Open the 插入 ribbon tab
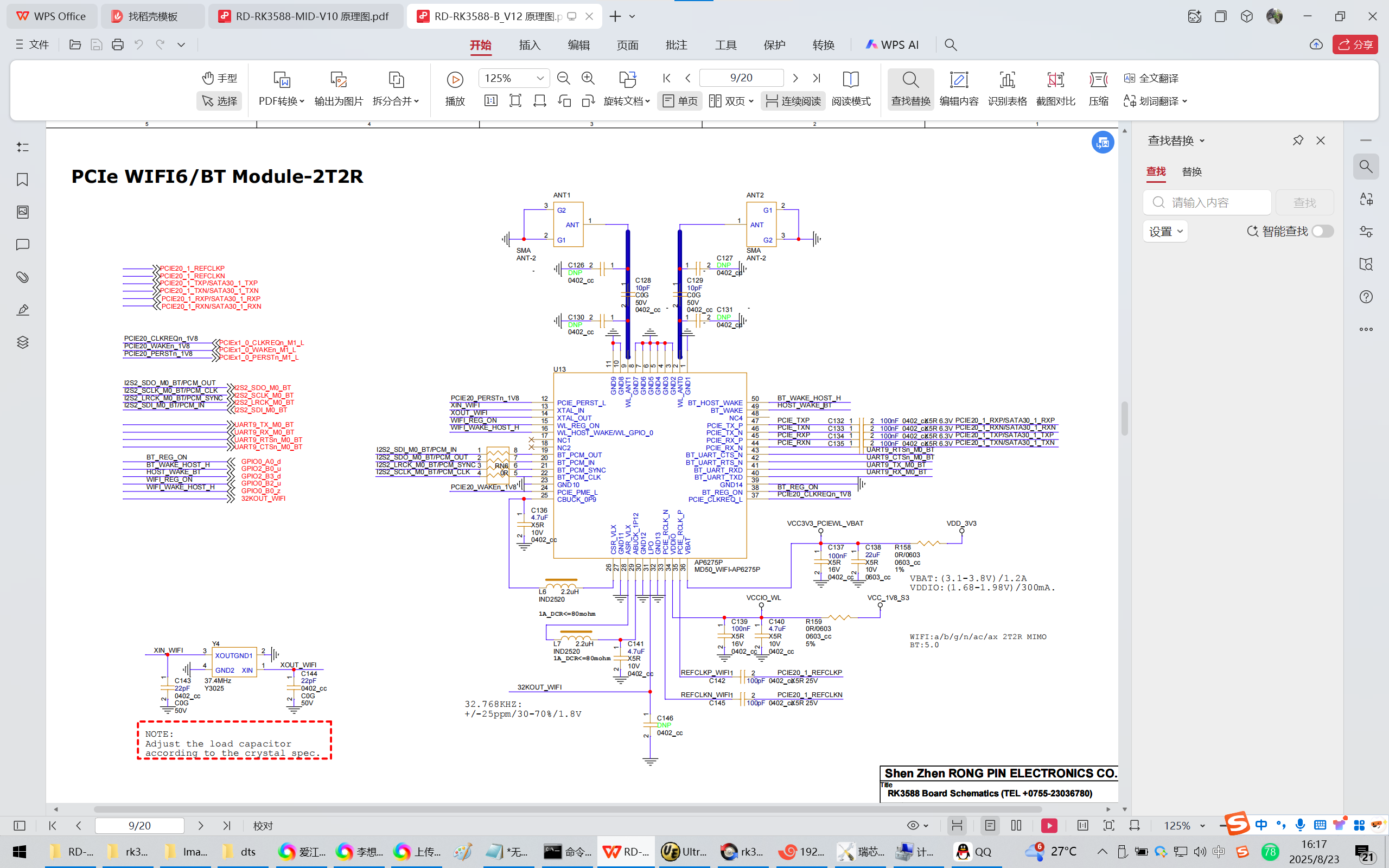The height and width of the screenshot is (868, 1389). 529,45
